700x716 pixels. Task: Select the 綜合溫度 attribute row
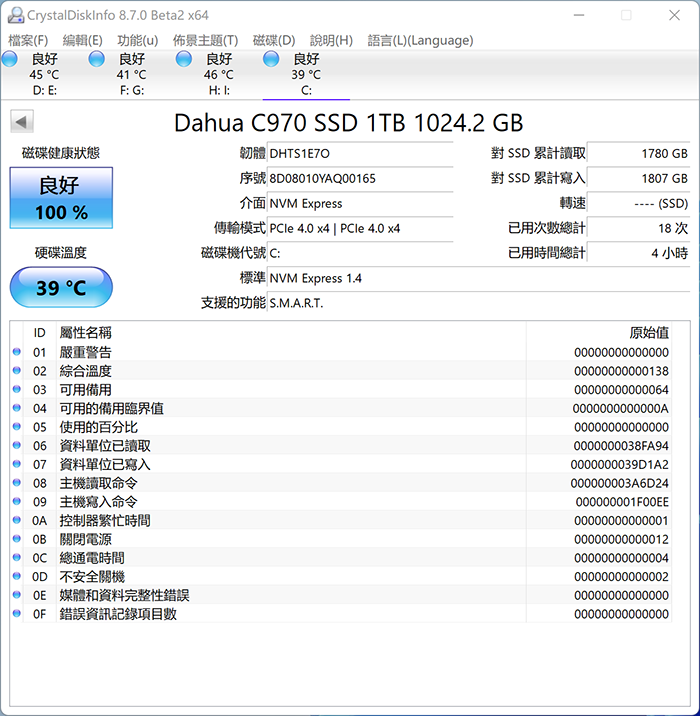tap(341, 371)
